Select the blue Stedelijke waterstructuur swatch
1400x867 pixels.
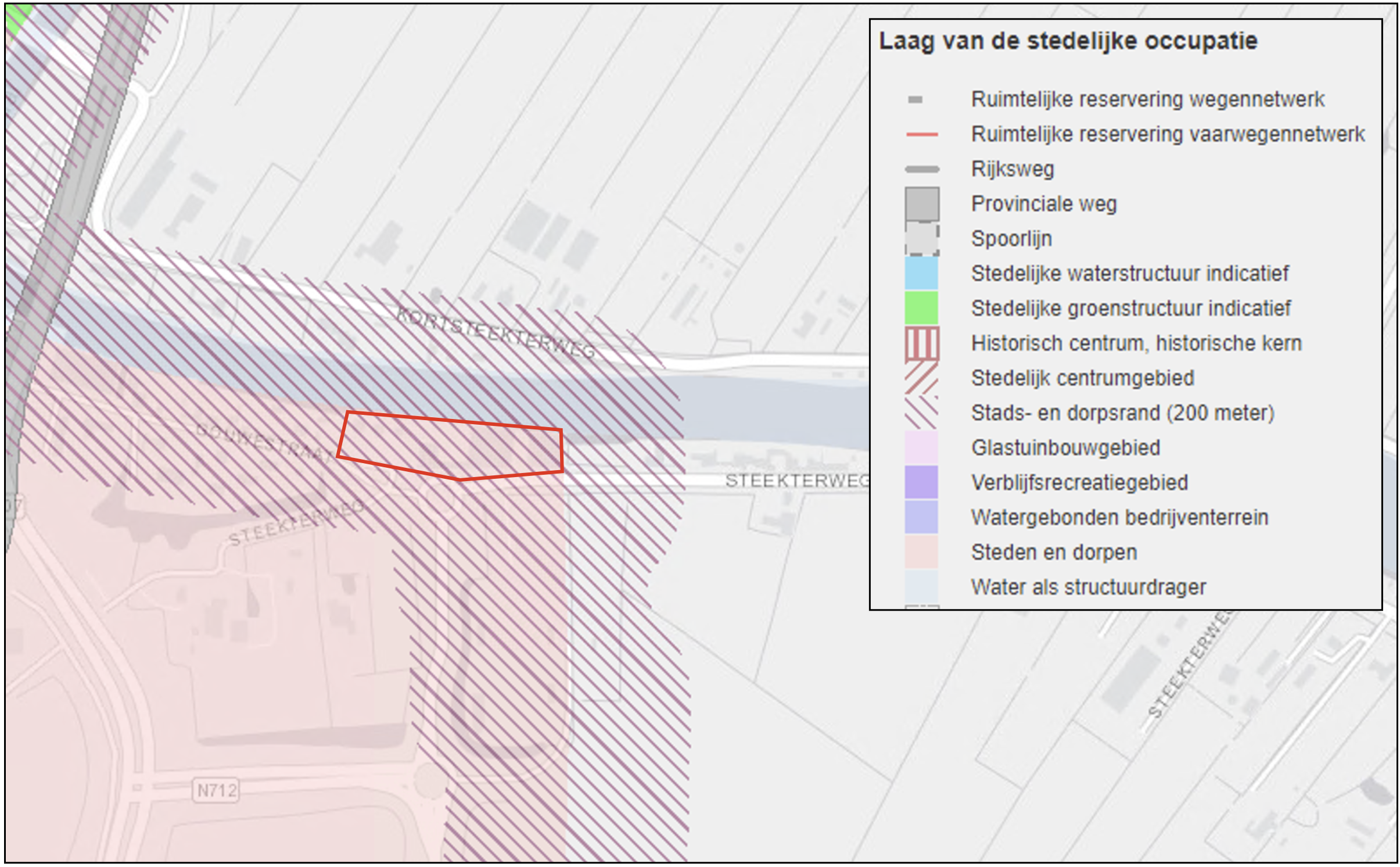[x=921, y=273]
